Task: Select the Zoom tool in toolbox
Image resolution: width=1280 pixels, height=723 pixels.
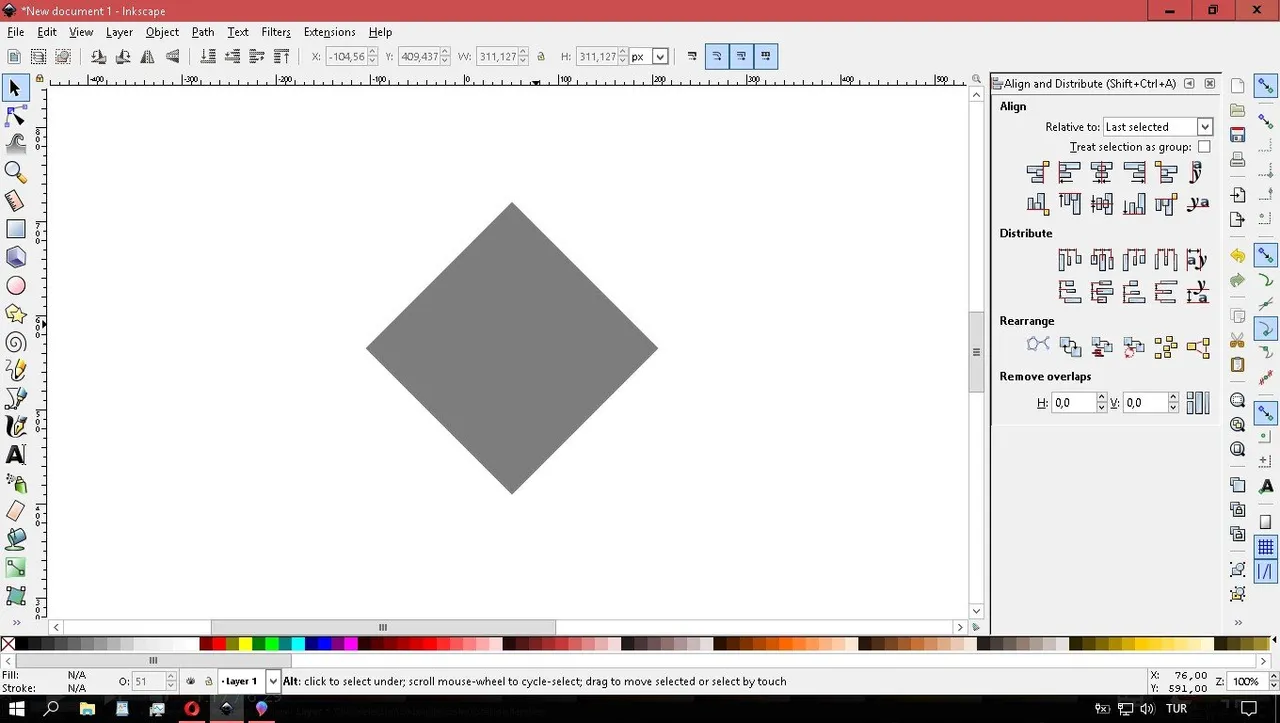Action: point(15,172)
